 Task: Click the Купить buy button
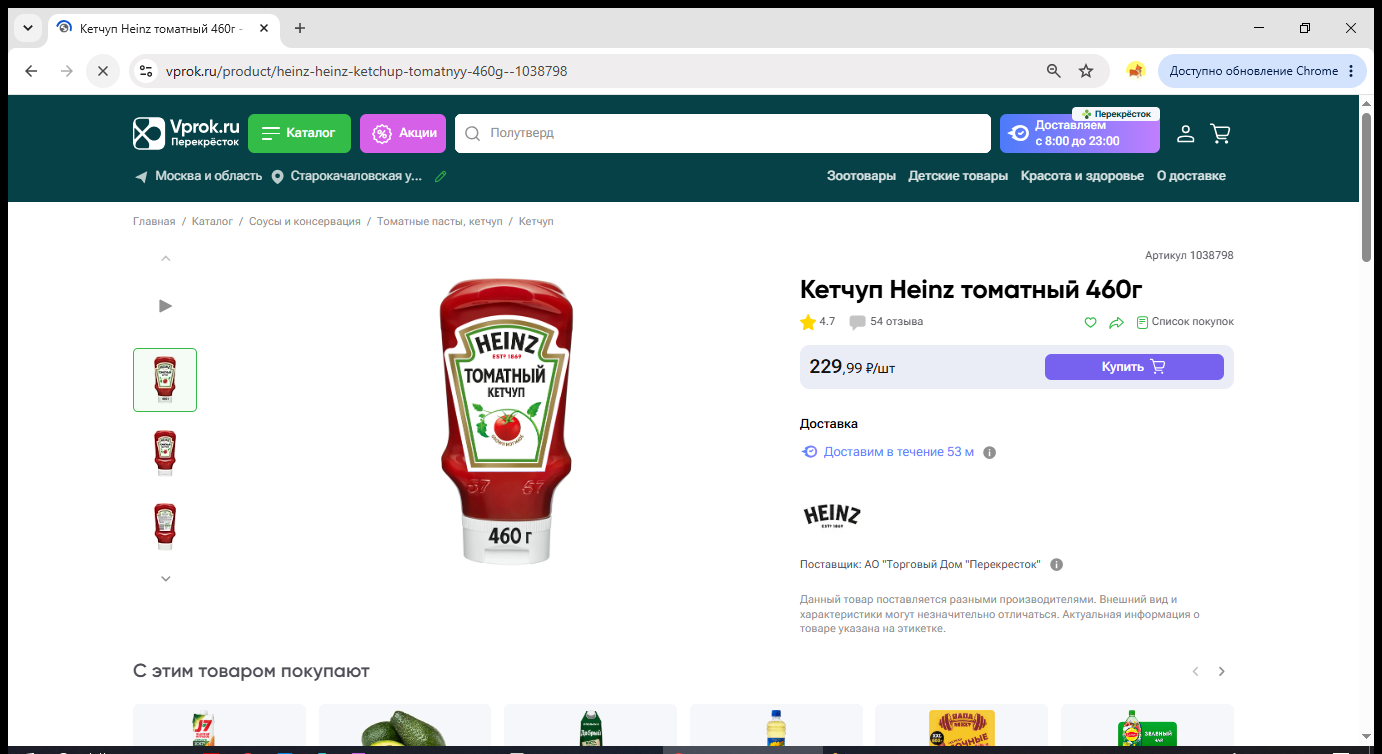pos(1134,367)
